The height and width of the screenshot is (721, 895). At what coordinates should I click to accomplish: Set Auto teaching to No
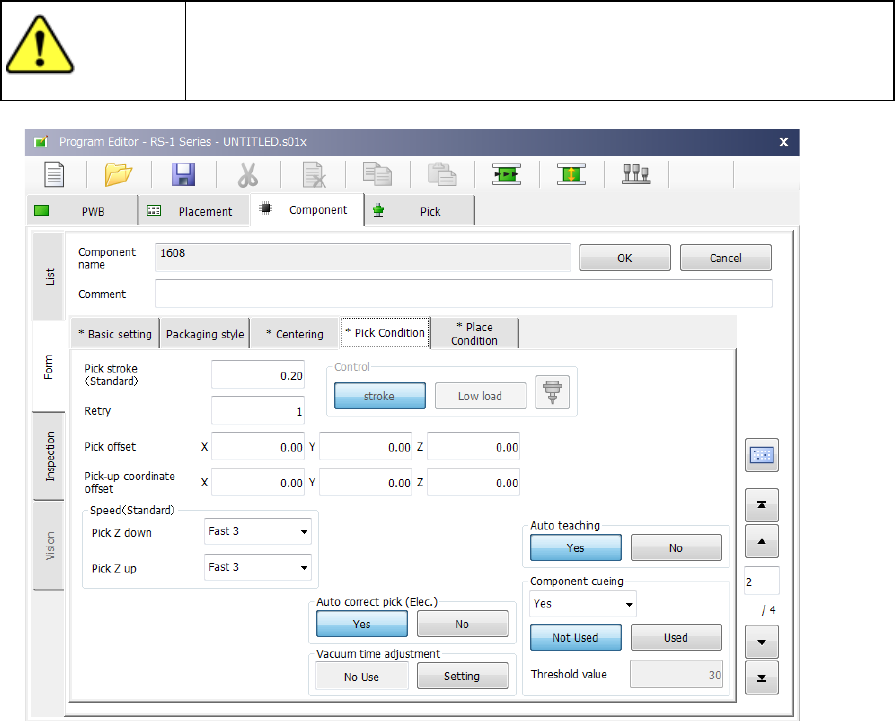(676, 547)
